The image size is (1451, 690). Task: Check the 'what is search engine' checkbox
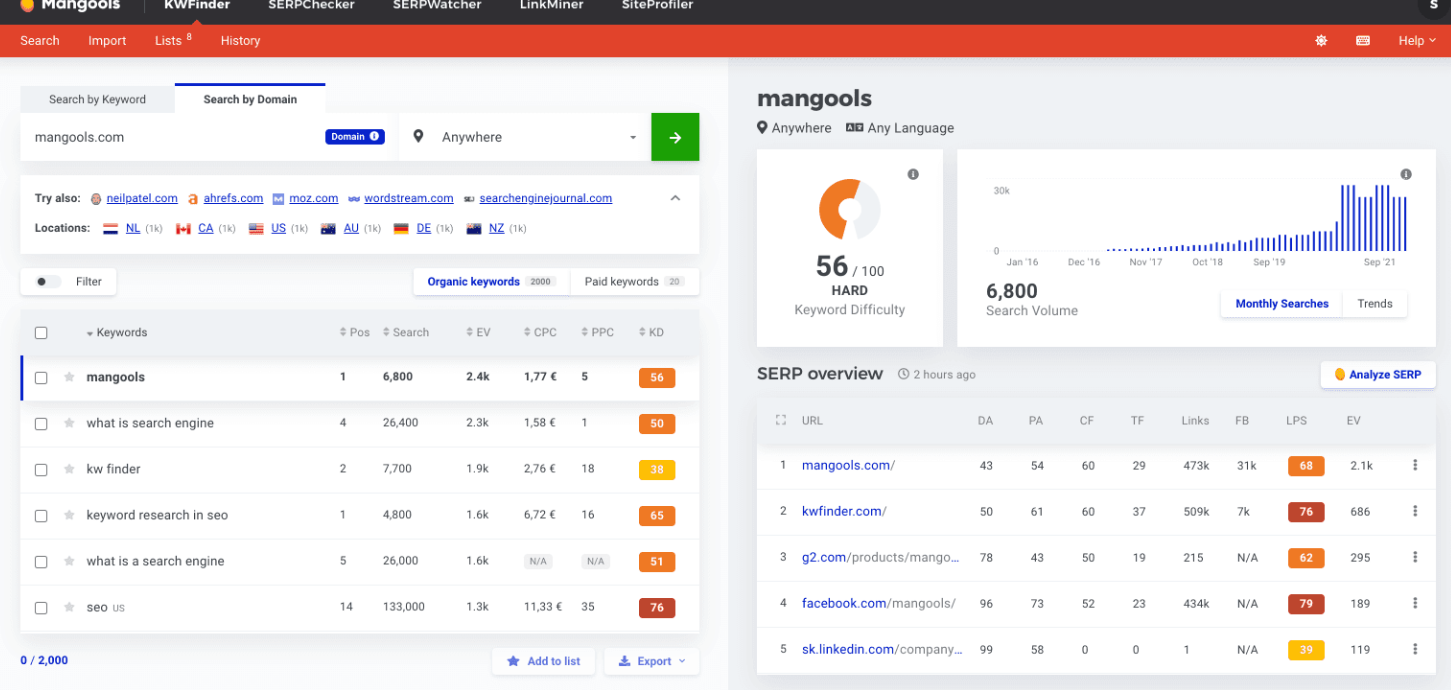(41, 424)
